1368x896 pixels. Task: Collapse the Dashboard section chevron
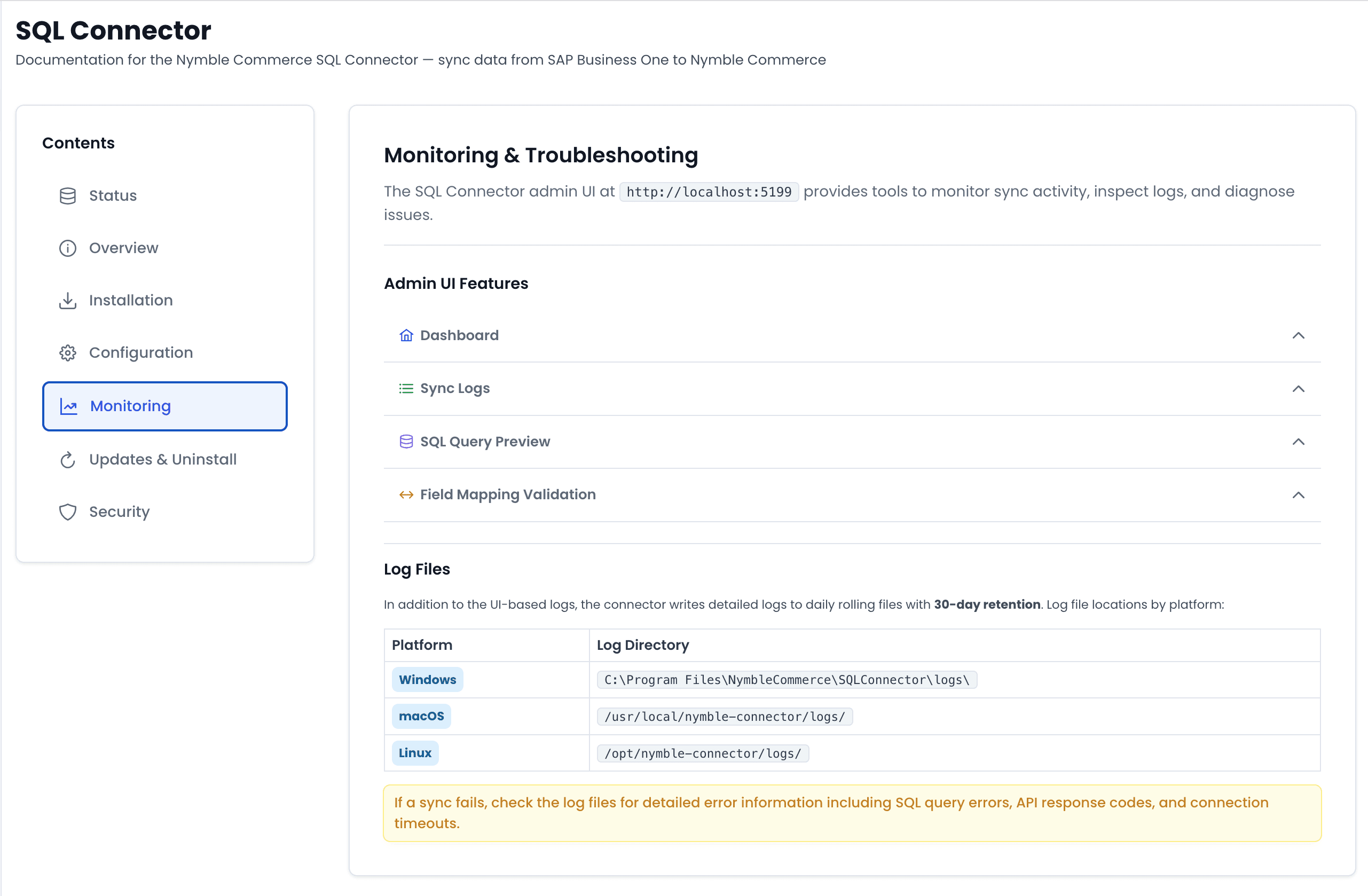1298,336
